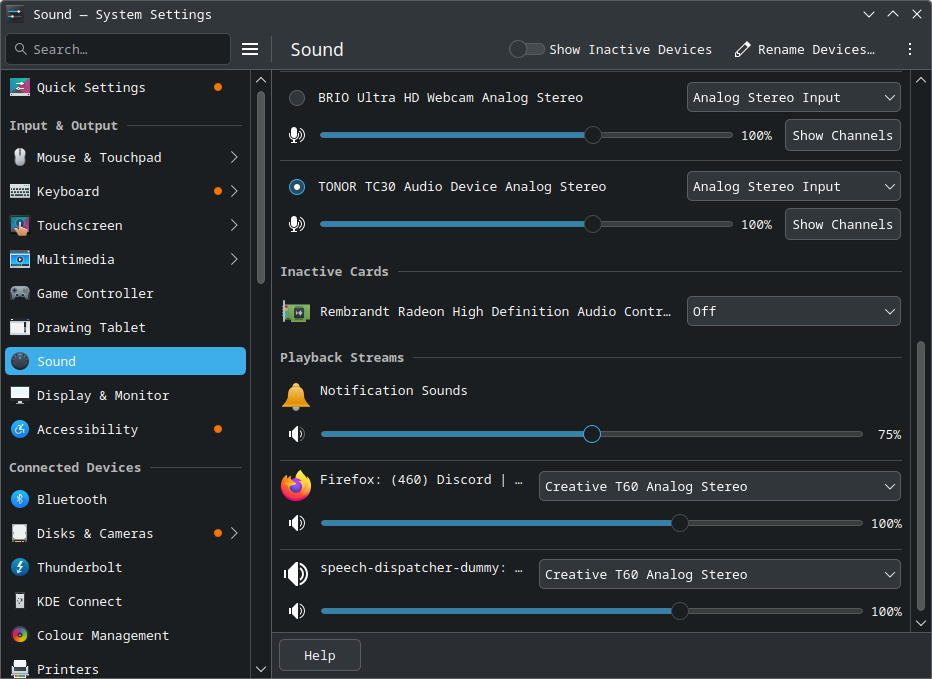Click the Thunderbolt icon in sidebar
932x679 pixels.
pos(20,567)
